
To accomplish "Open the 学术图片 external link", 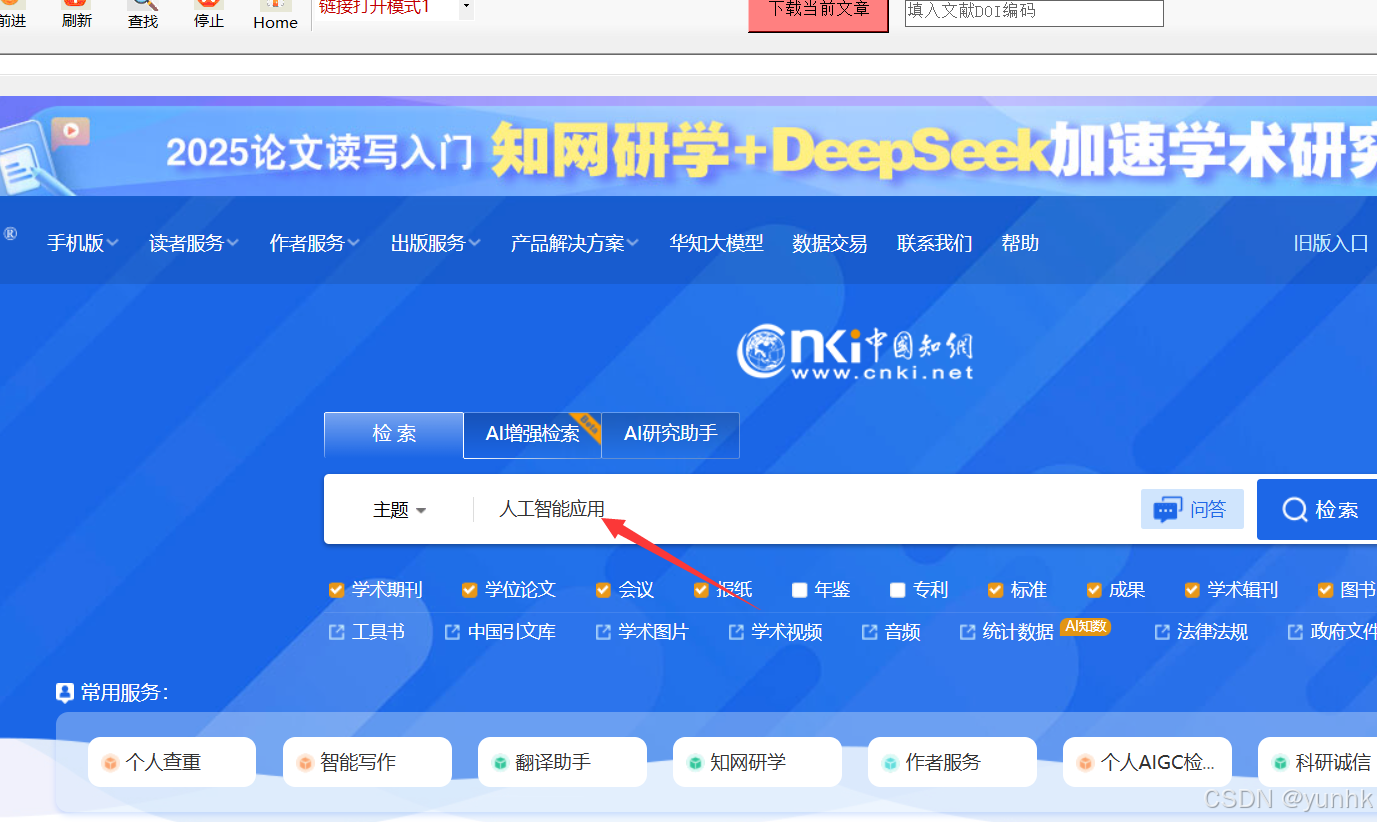I will (x=642, y=632).
